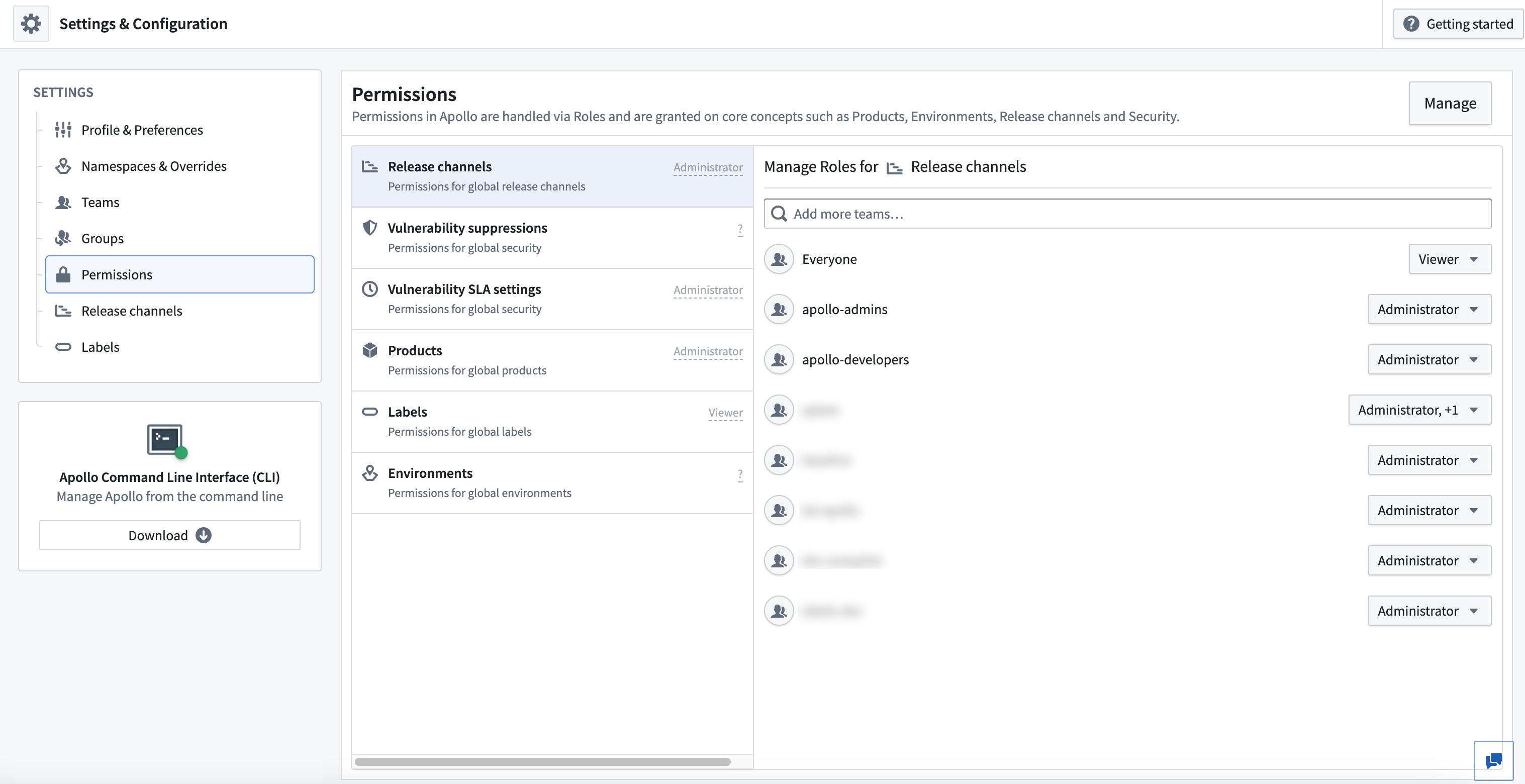The width and height of the screenshot is (1525, 784).
Task: Click the Products cube icon
Action: pyautogui.click(x=370, y=350)
